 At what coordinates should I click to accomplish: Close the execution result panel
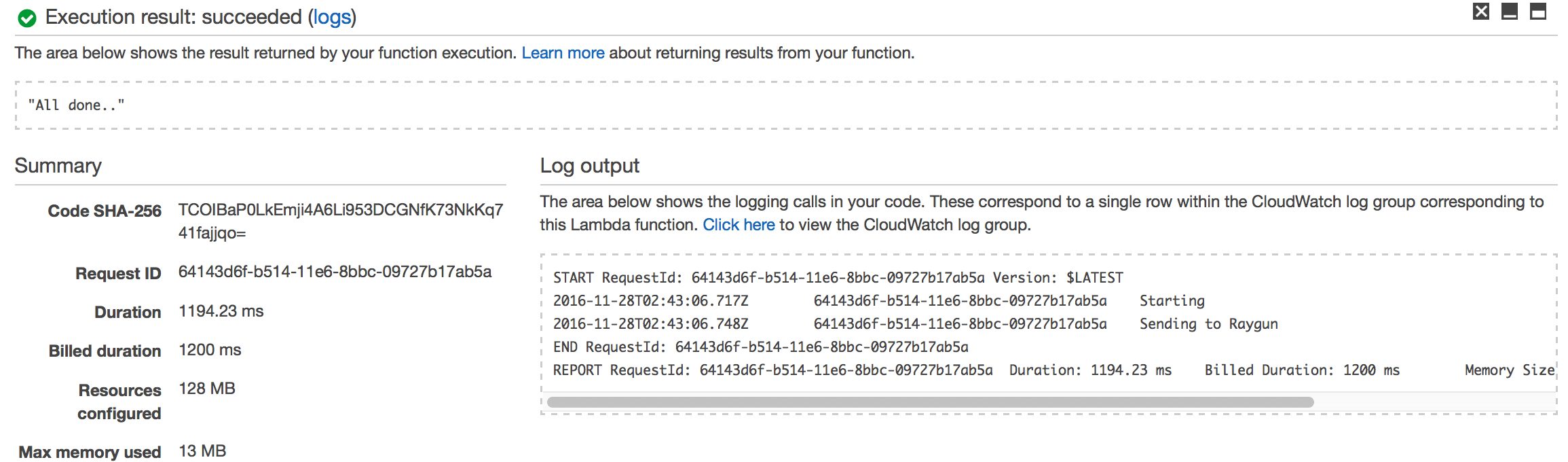click(1481, 12)
